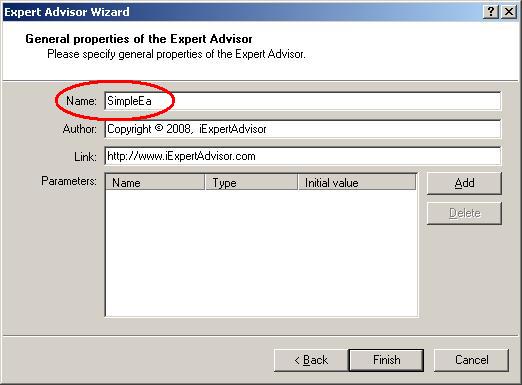Close the Expert Advisor Wizard window
This screenshot has width=522, height=385.
(x=509, y=12)
